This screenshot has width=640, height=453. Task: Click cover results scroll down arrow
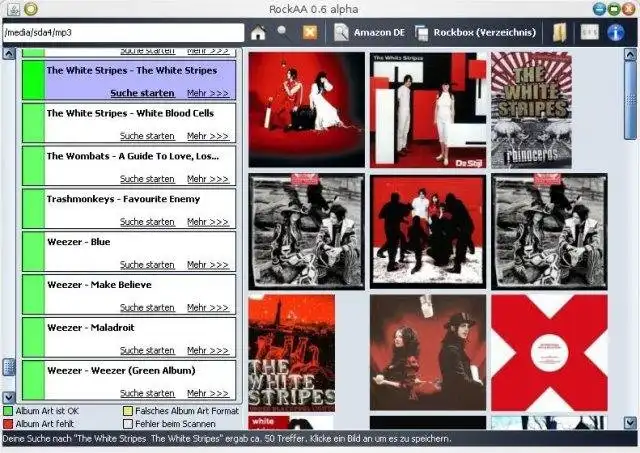630,423
